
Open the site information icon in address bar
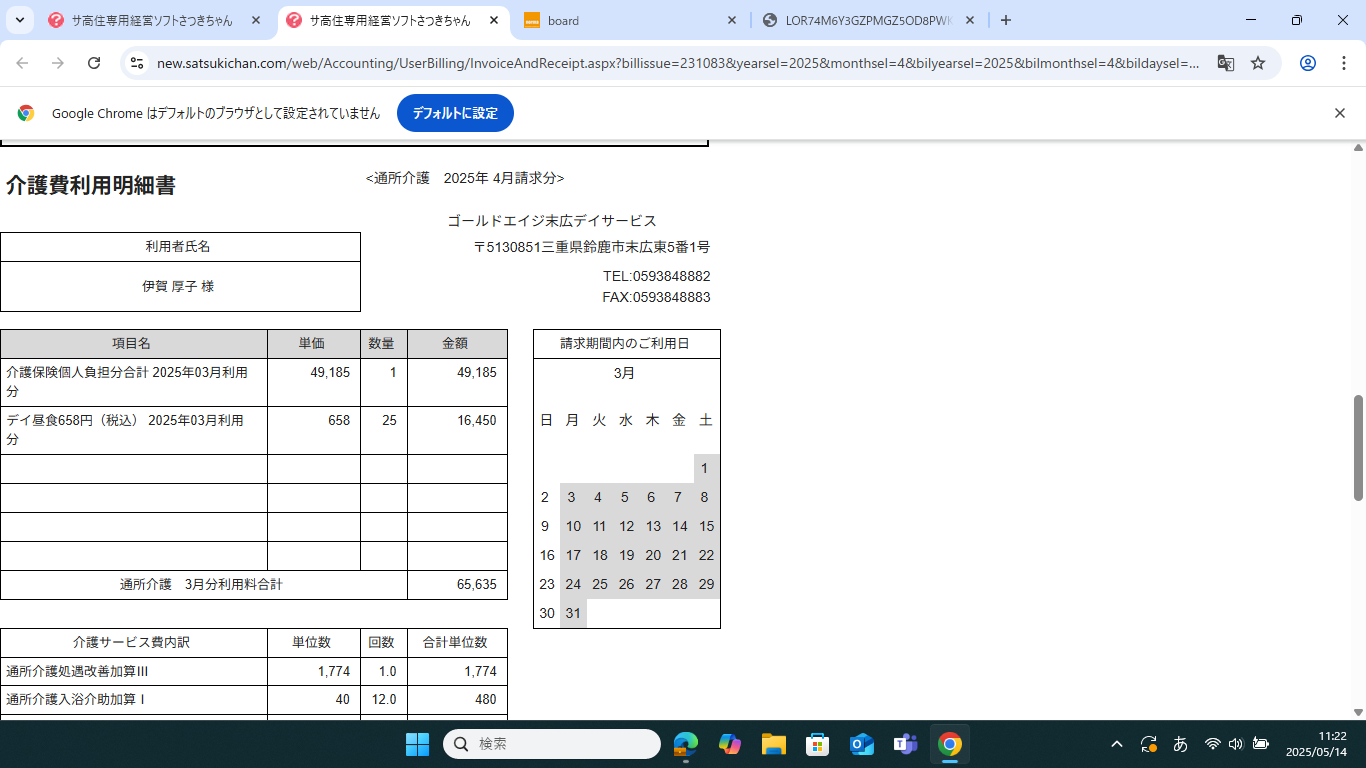pos(138,63)
